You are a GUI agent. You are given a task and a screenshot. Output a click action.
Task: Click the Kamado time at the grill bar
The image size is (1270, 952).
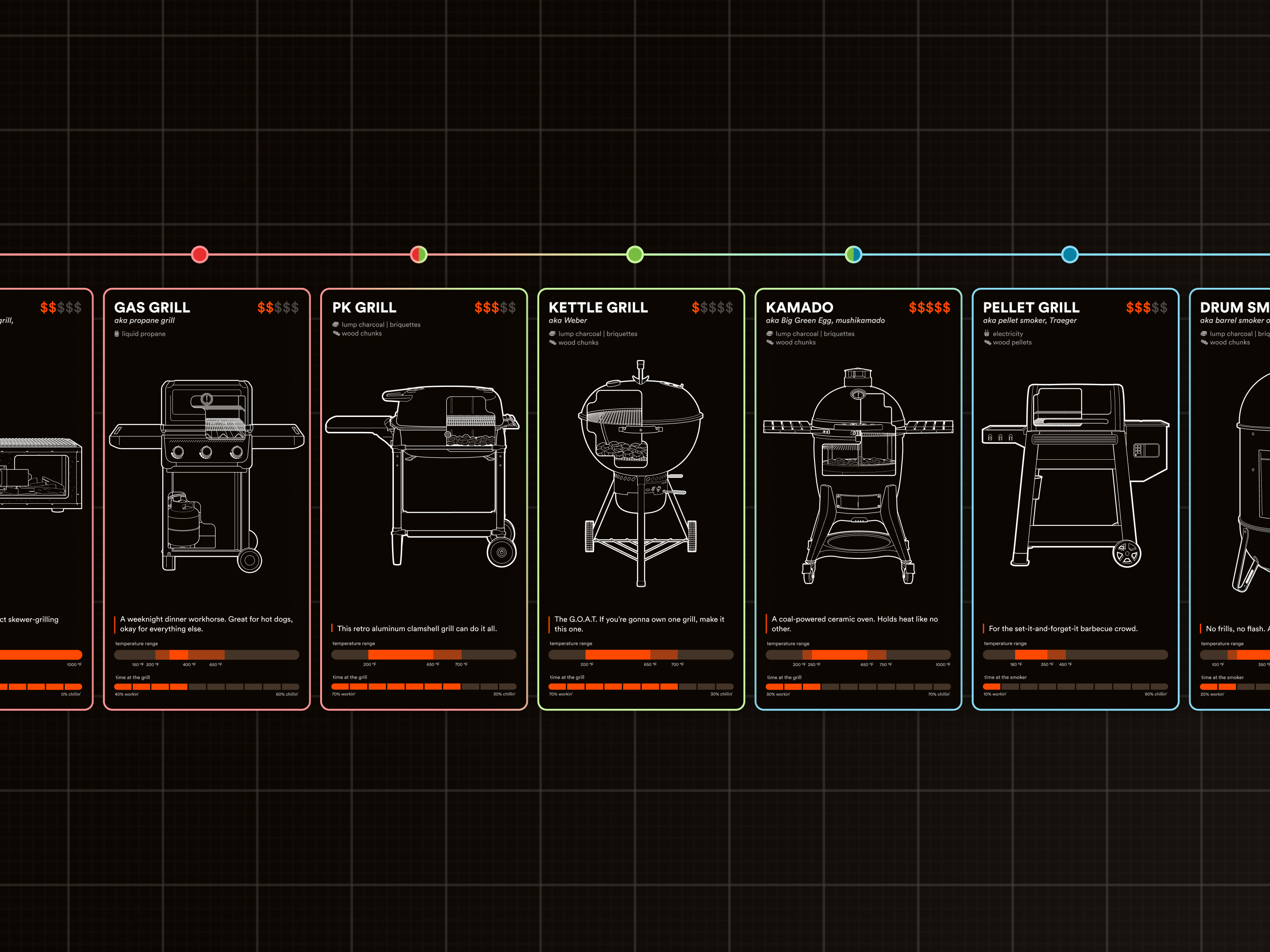click(858, 687)
